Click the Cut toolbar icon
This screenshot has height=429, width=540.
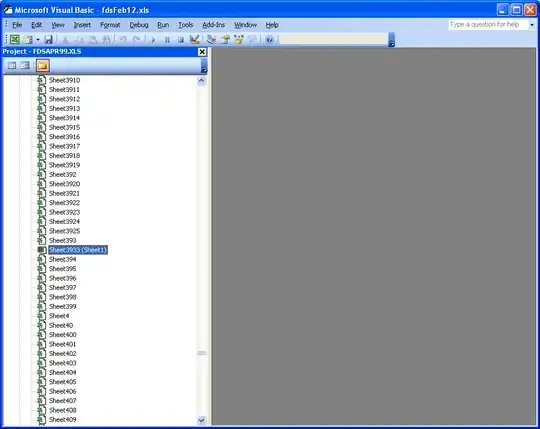click(65, 40)
